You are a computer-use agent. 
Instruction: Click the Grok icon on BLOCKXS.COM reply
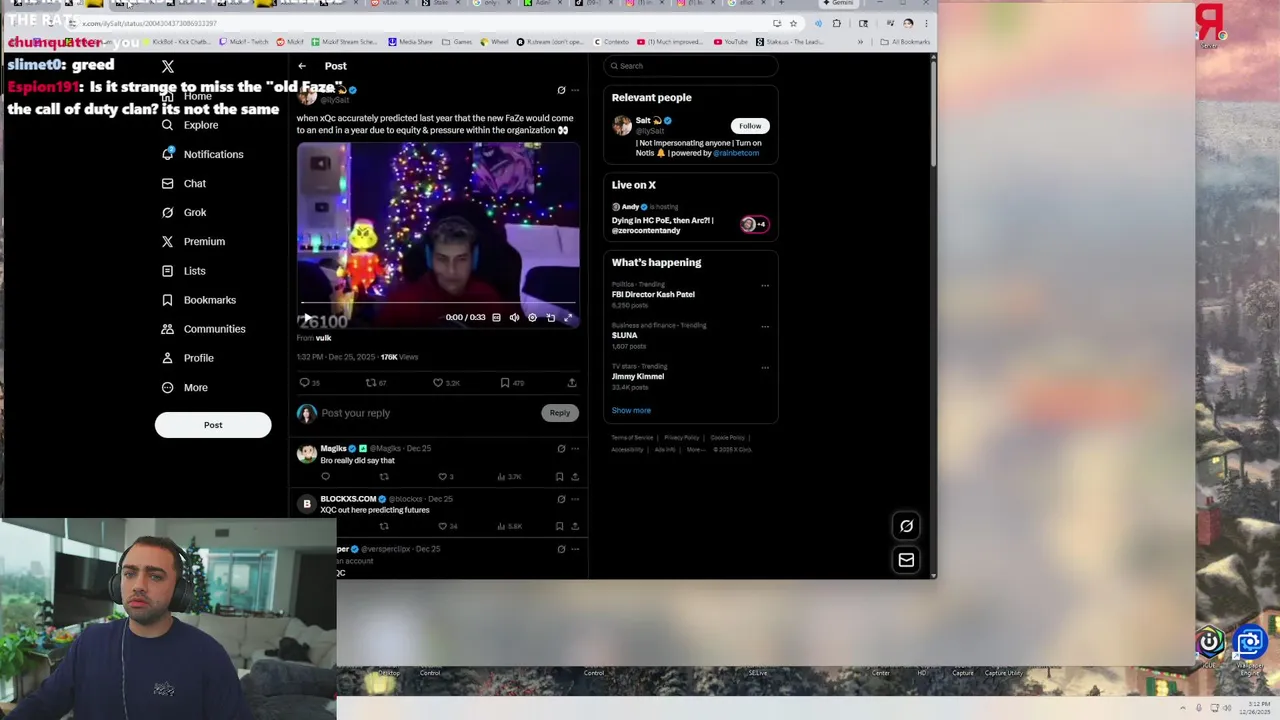[x=561, y=499]
